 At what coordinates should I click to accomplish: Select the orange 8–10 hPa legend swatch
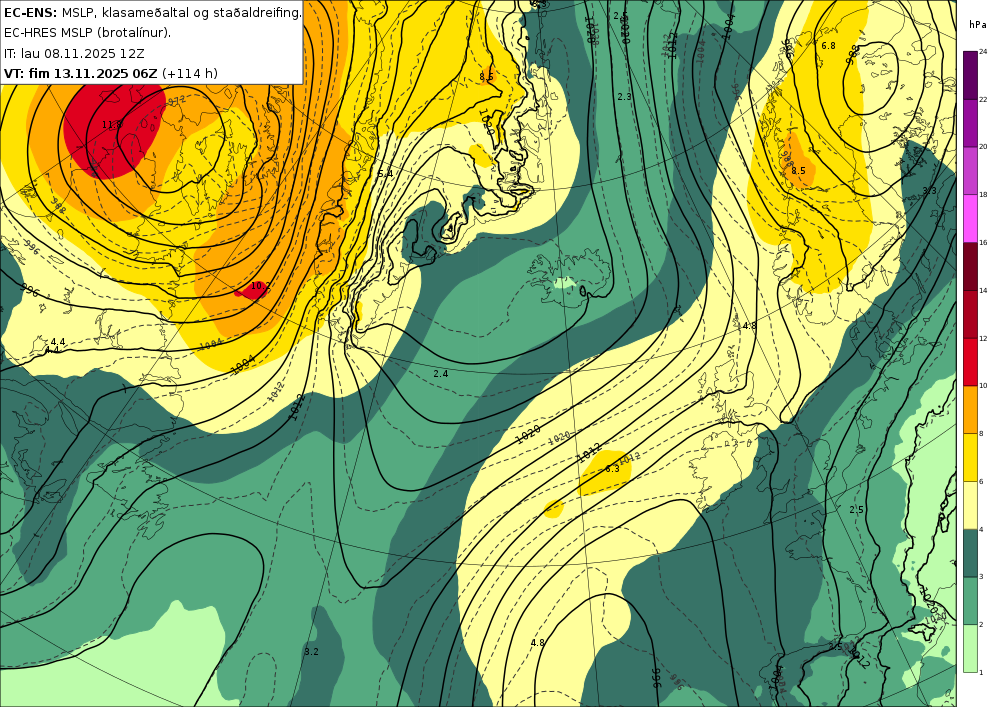(x=970, y=409)
